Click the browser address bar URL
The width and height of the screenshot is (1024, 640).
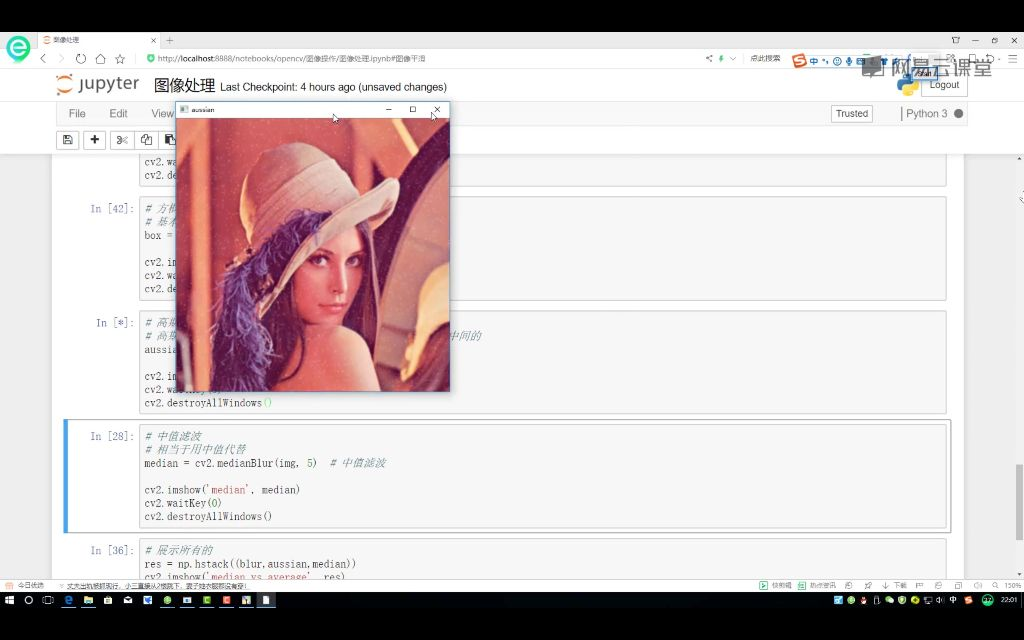tap(291, 59)
